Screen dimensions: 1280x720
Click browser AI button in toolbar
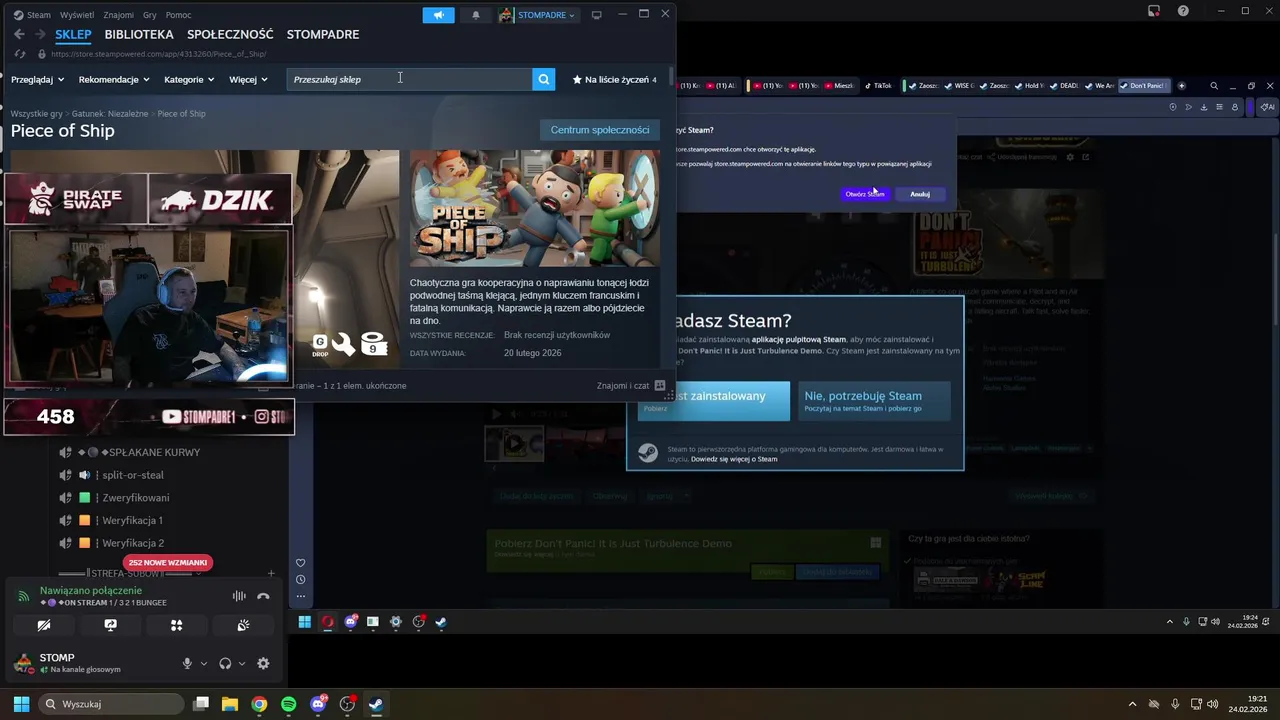tap(1267, 107)
